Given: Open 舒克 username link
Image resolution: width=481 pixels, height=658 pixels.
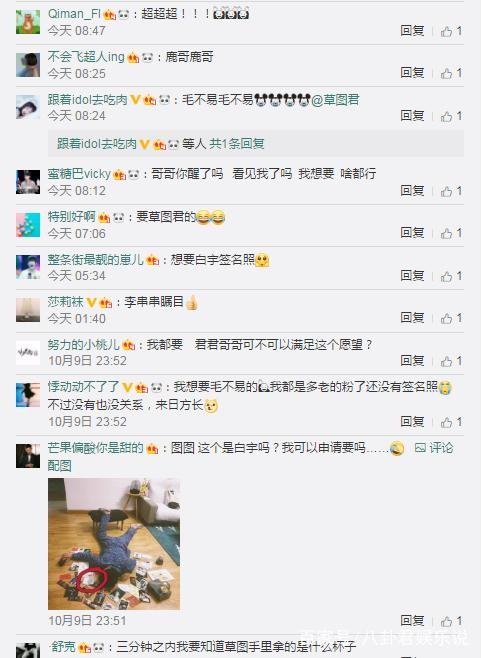Looking at the screenshot, I should [63, 646].
